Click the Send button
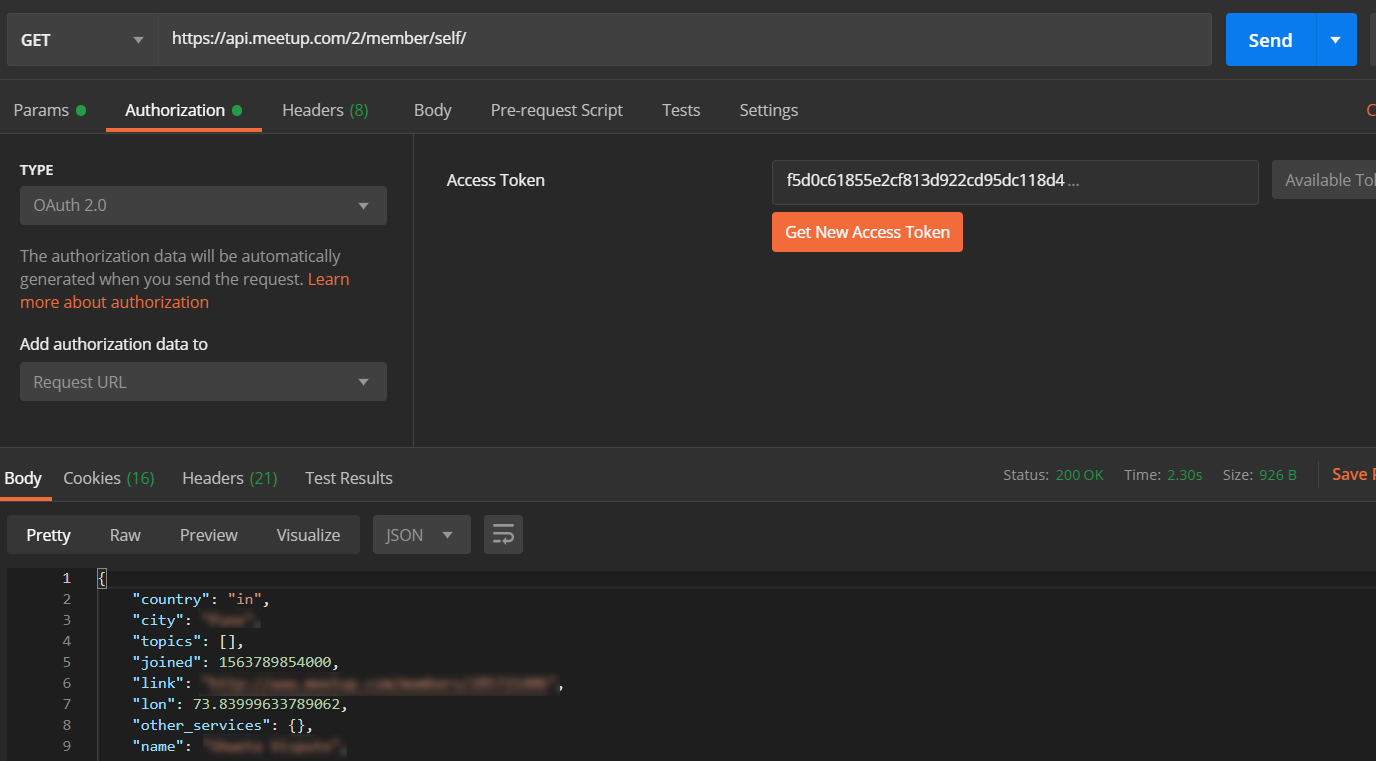1376x761 pixels. click(x=1271, y=40)
